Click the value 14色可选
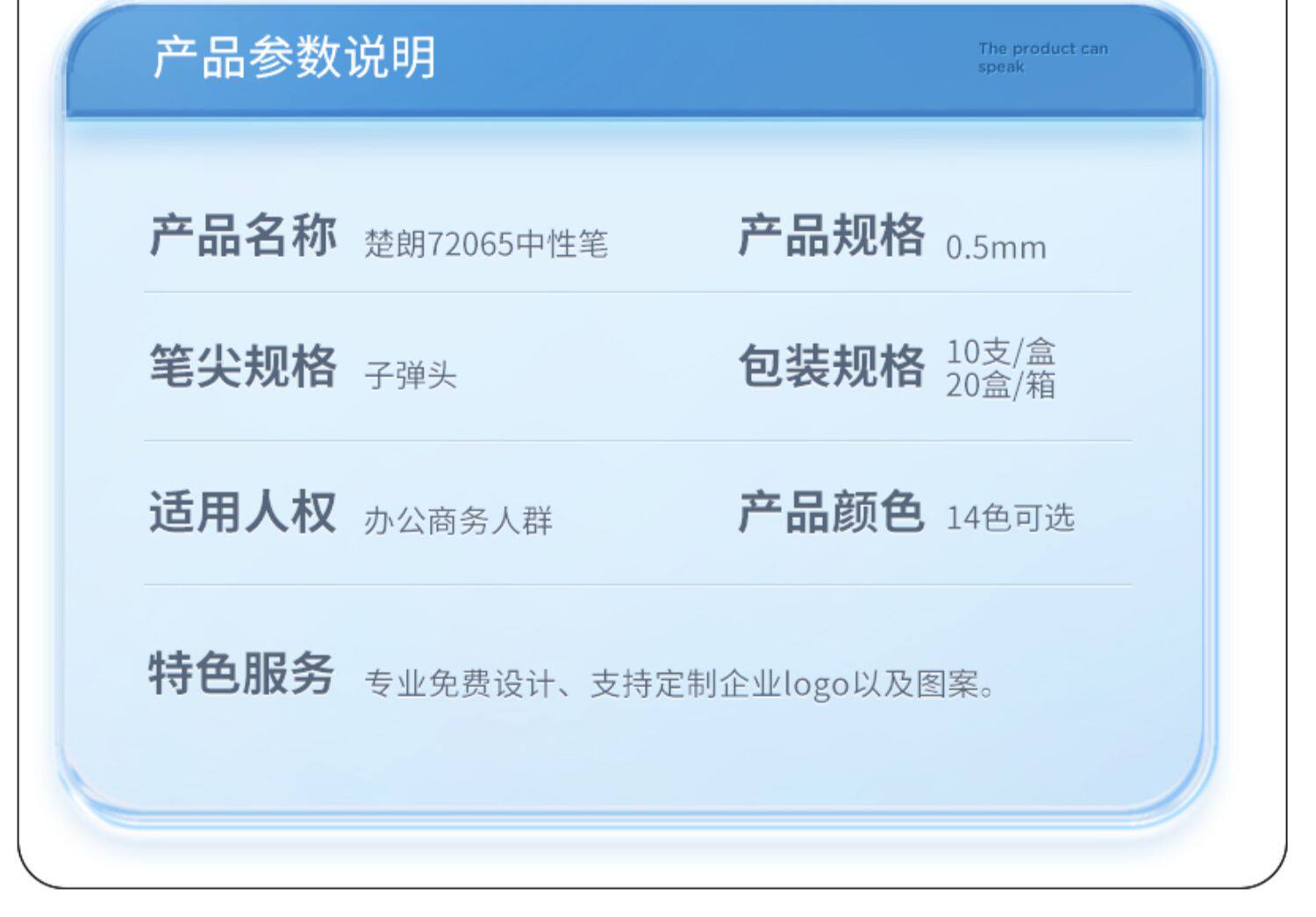Viewport: 1316px width, 917px height. 1010,518
